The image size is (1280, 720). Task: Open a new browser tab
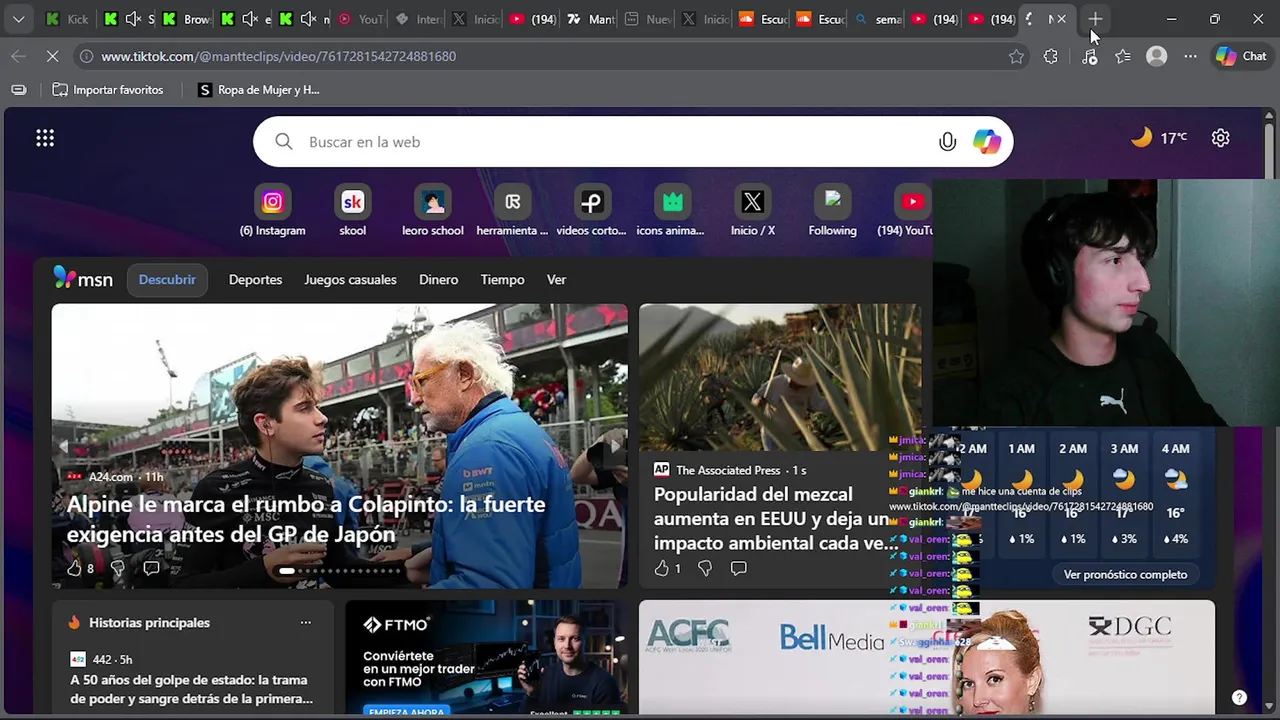(1095, 19)
